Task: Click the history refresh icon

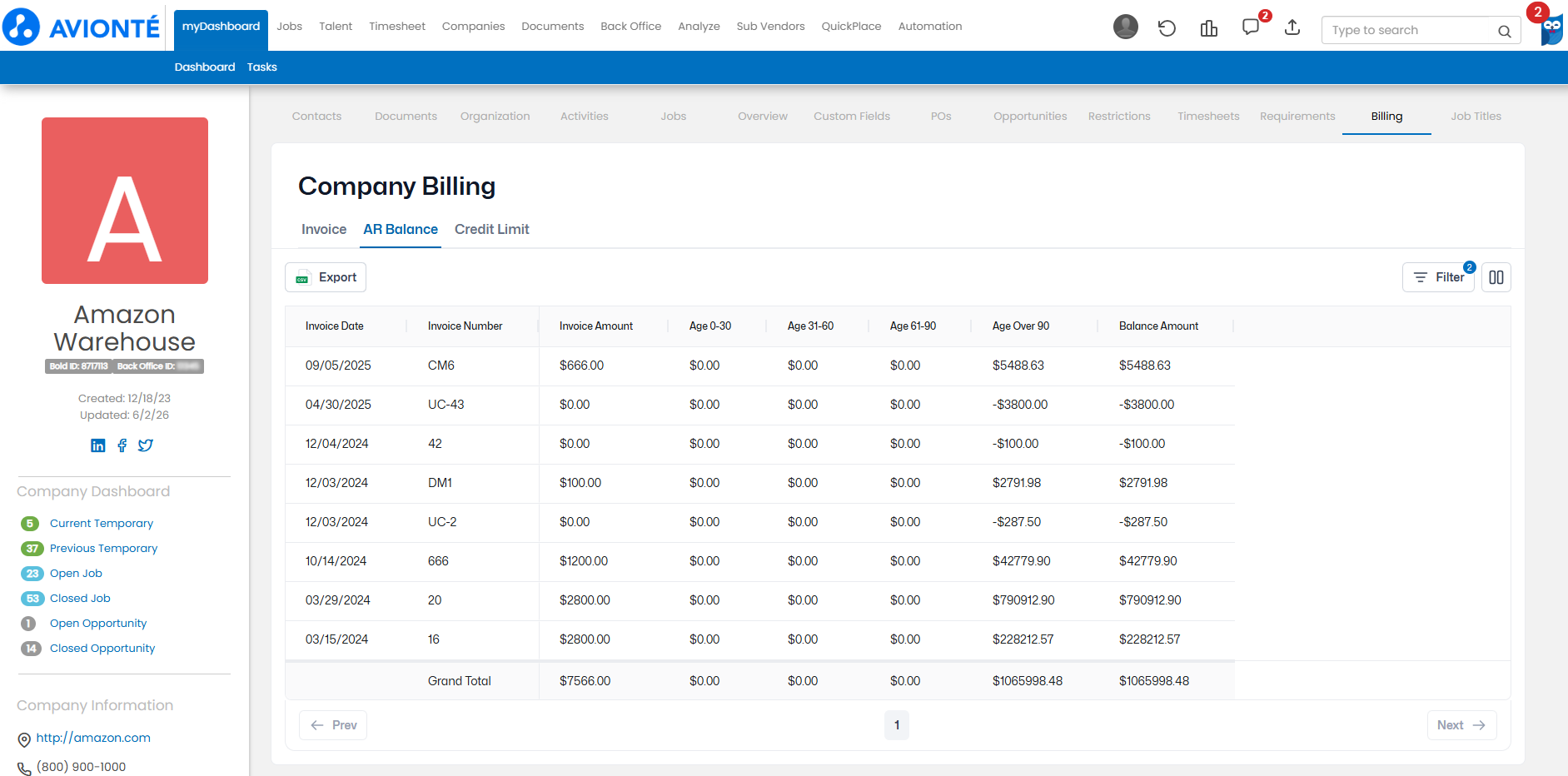Action: point(1167,28)
